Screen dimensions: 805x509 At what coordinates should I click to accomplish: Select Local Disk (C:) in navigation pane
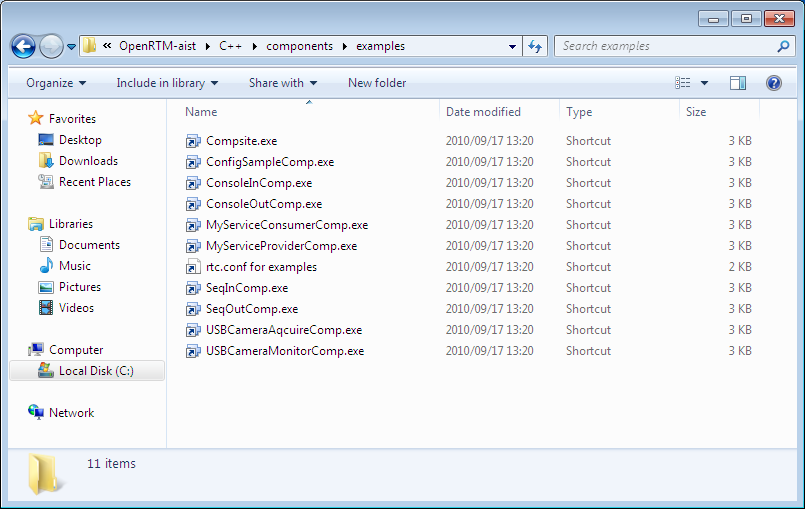click(87, 371)
